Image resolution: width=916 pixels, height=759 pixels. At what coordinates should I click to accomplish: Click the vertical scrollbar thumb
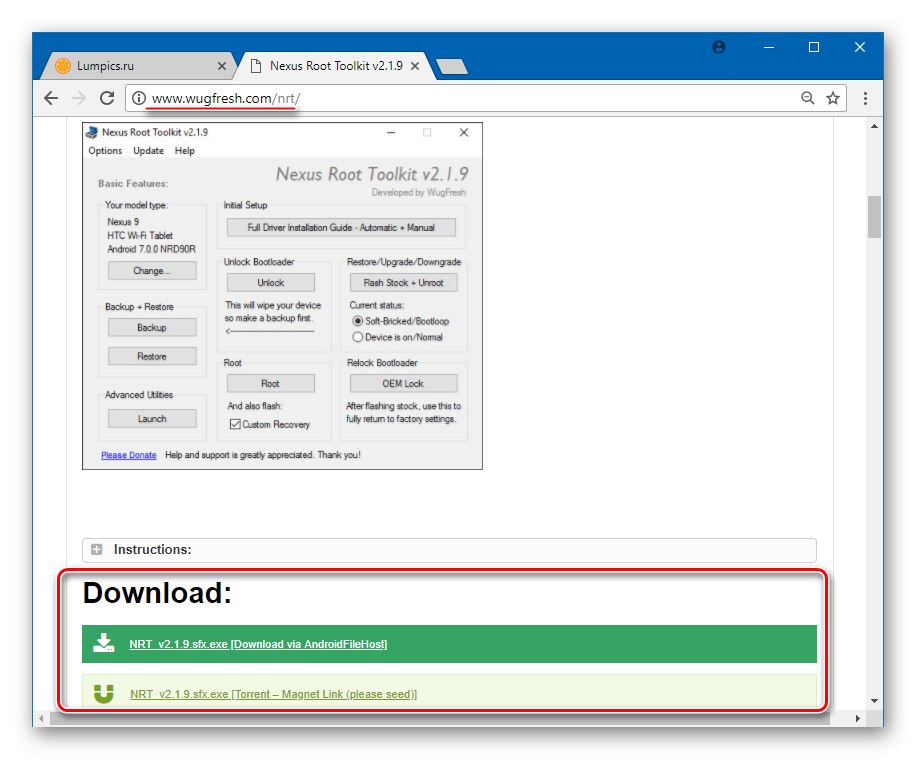(874, 217)
